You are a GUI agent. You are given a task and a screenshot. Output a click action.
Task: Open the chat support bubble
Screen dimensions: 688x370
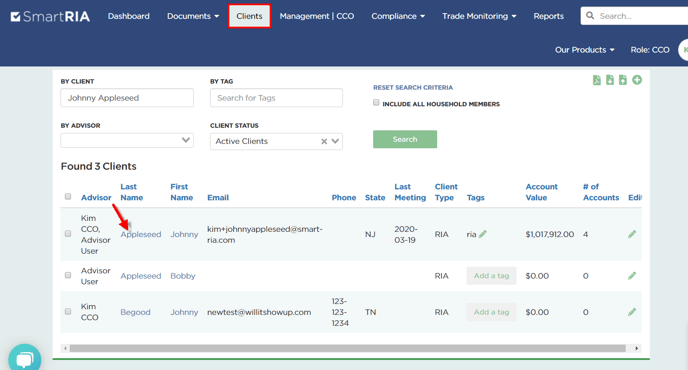25,359
